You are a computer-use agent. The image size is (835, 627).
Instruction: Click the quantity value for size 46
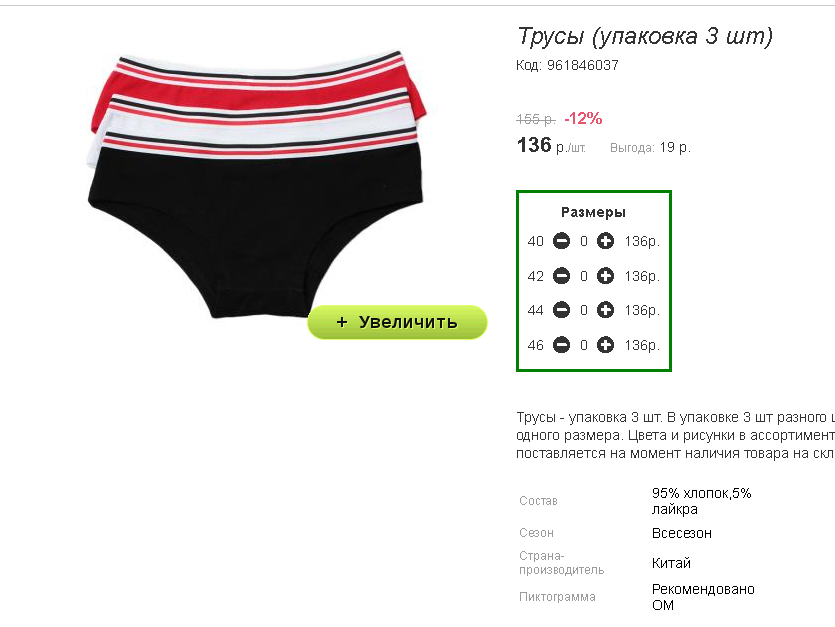click(584, 345)
